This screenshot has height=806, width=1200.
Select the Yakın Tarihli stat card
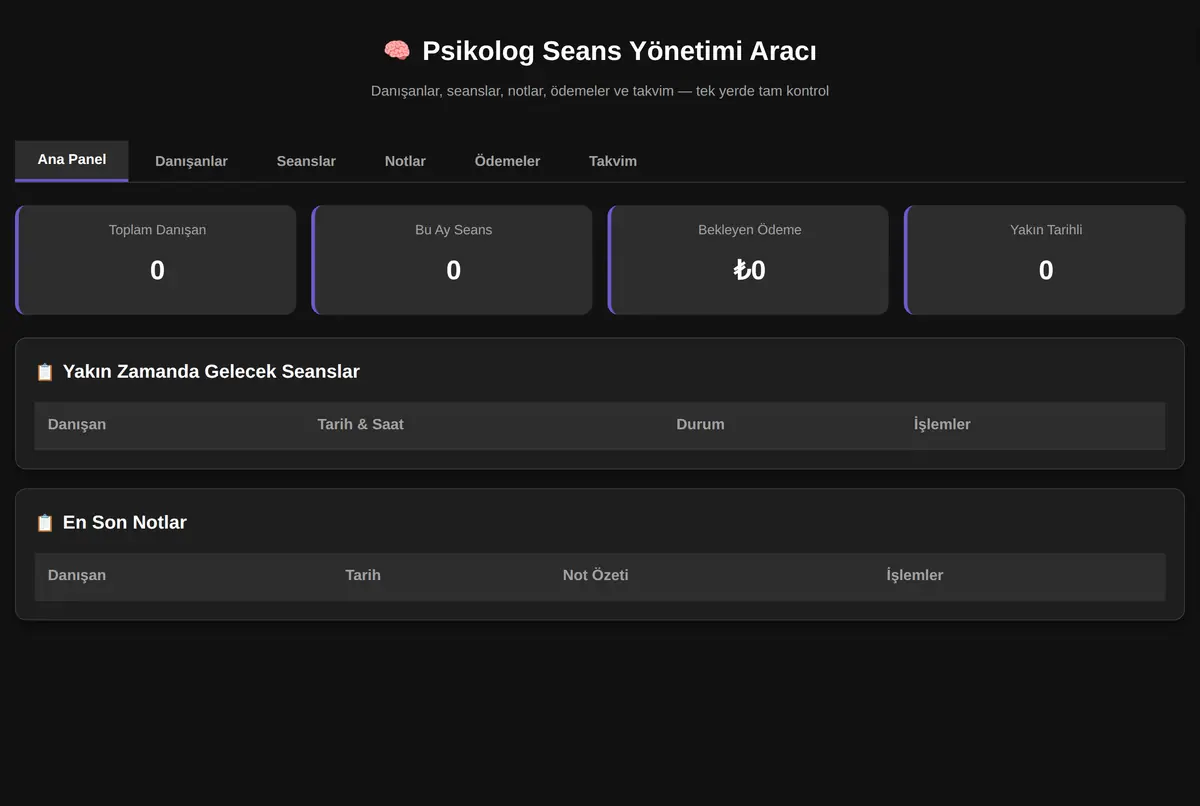(x=1044, y=260)
